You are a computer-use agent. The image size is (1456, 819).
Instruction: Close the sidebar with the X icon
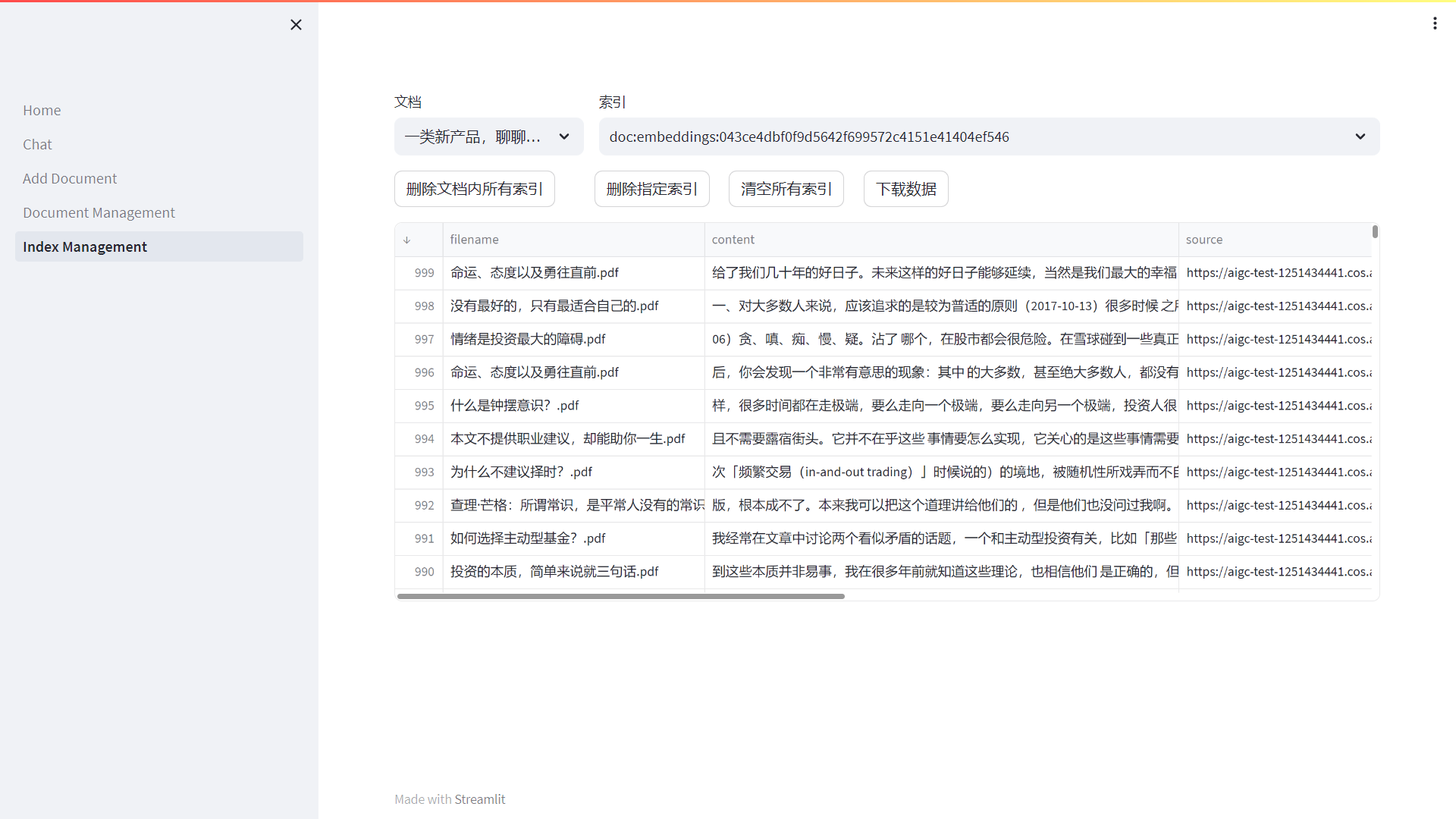(296, 25)
